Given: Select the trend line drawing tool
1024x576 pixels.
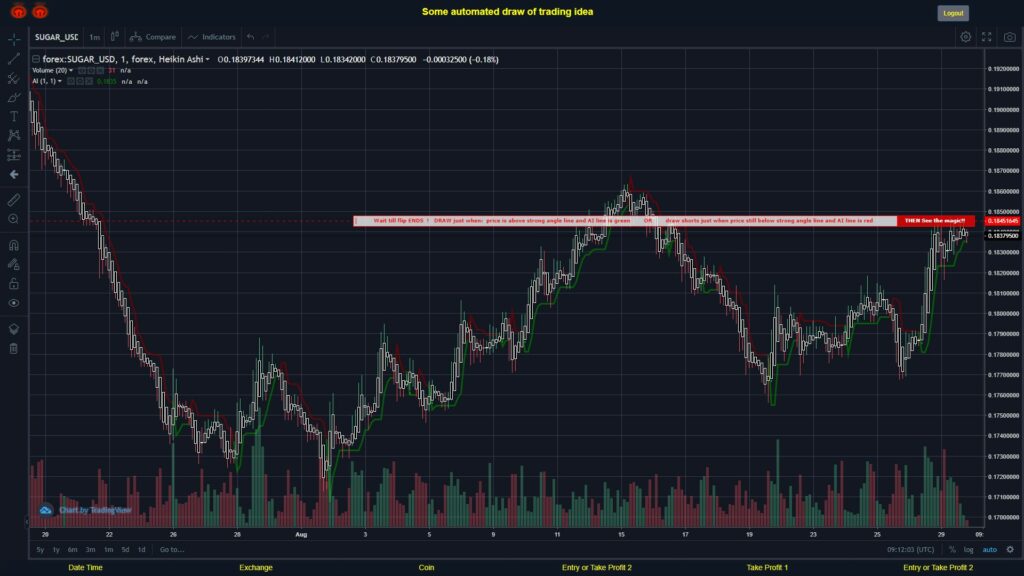Looking at the screenshot, I should point(14,59).
